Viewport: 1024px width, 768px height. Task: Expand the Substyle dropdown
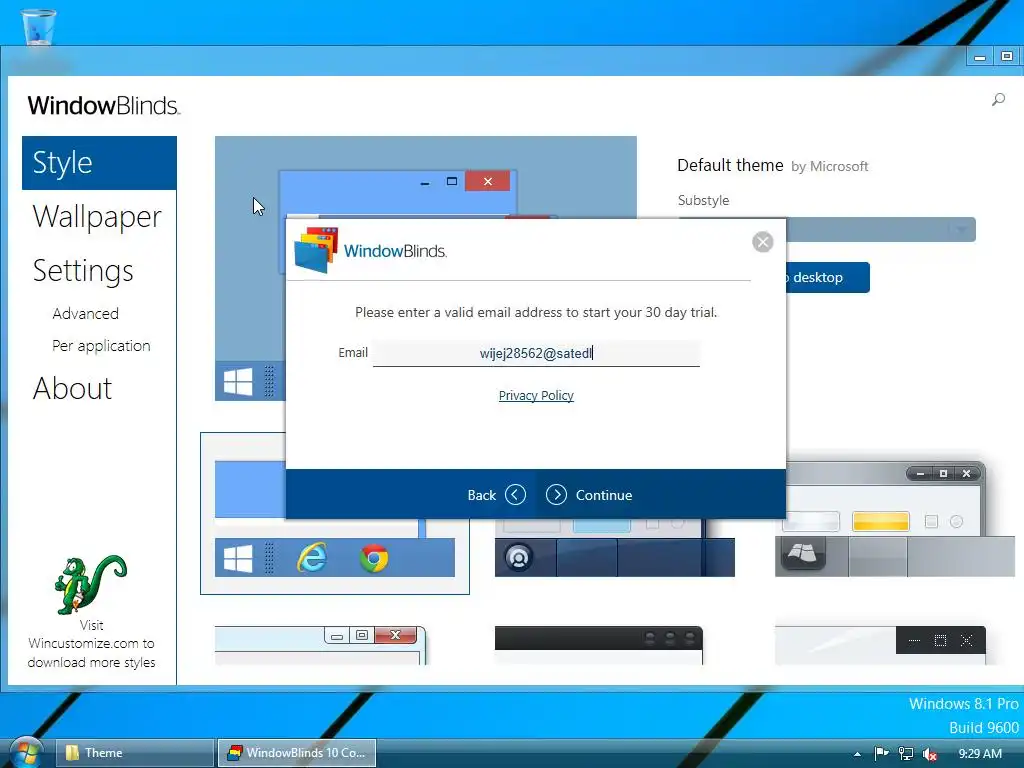[x=961, y=230]
